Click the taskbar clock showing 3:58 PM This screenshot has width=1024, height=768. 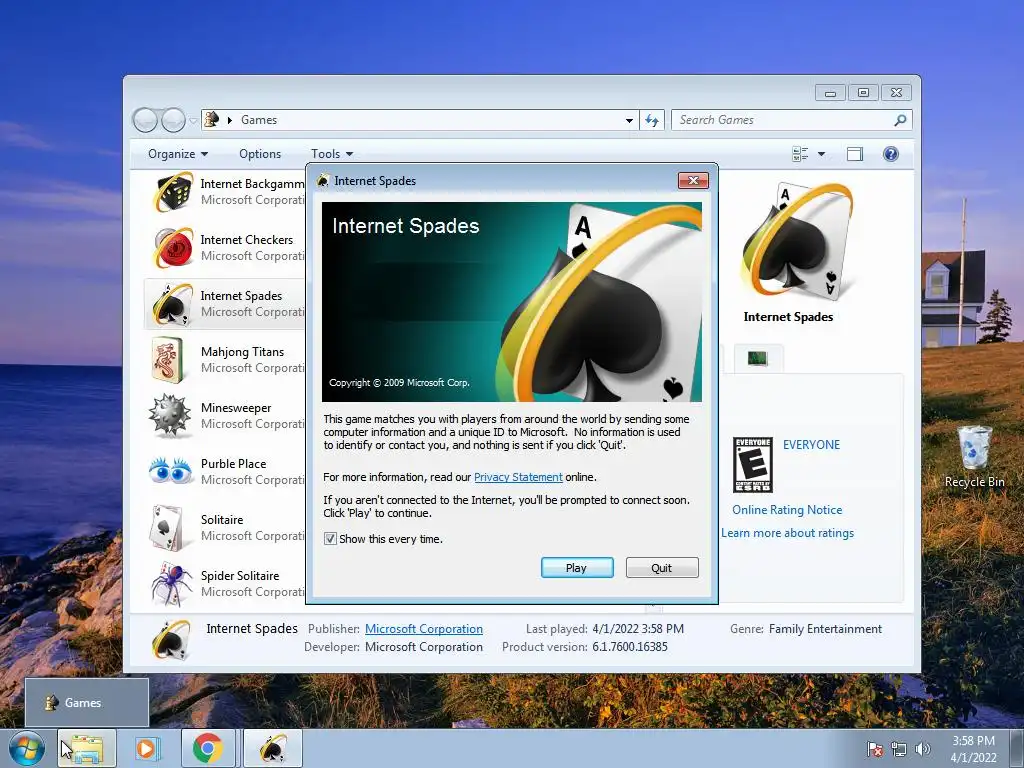(x=973, y=749)
